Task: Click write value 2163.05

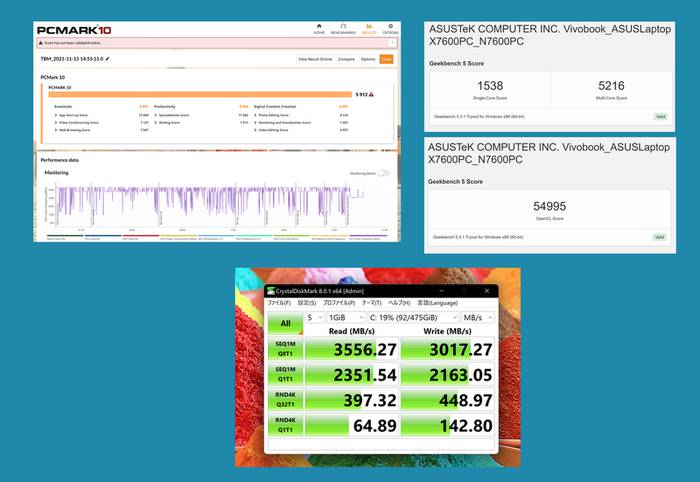Action: (x=461, y=375)
